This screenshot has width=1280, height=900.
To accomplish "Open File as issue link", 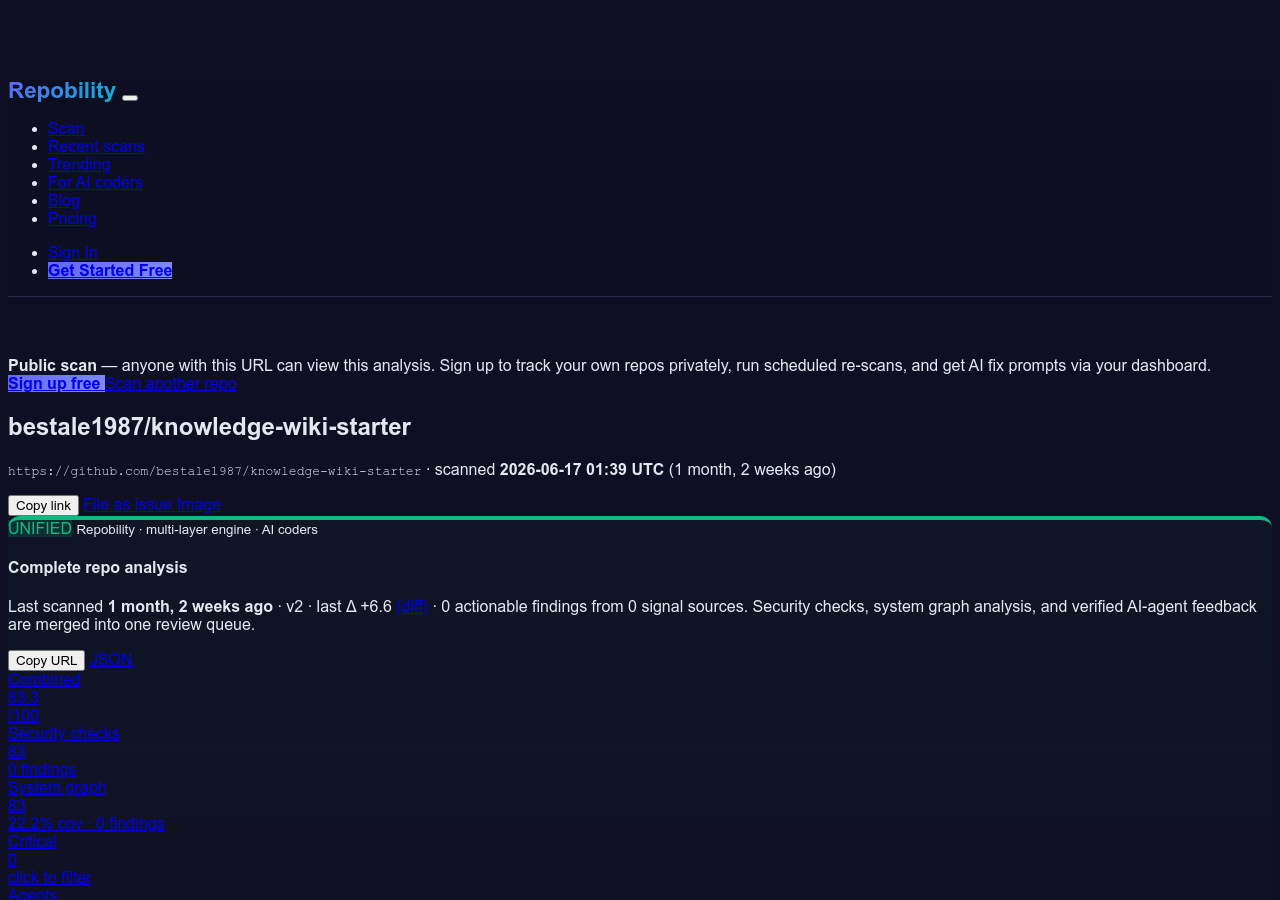I will tap(128, 504).
